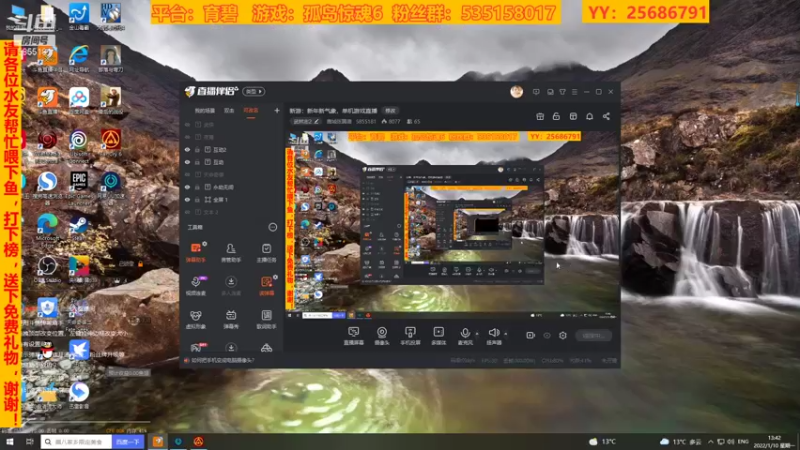The width and height of the screenshot is (800, 450).
Task: Open the Windows Start menu
Action: [9, 442]
